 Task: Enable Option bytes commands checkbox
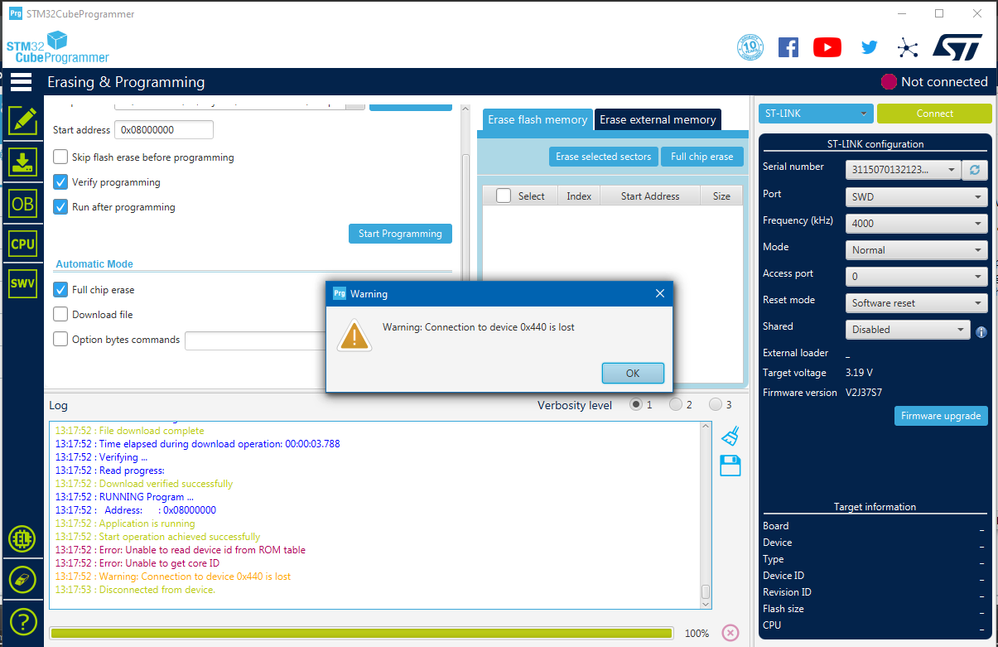pos(60,339)
